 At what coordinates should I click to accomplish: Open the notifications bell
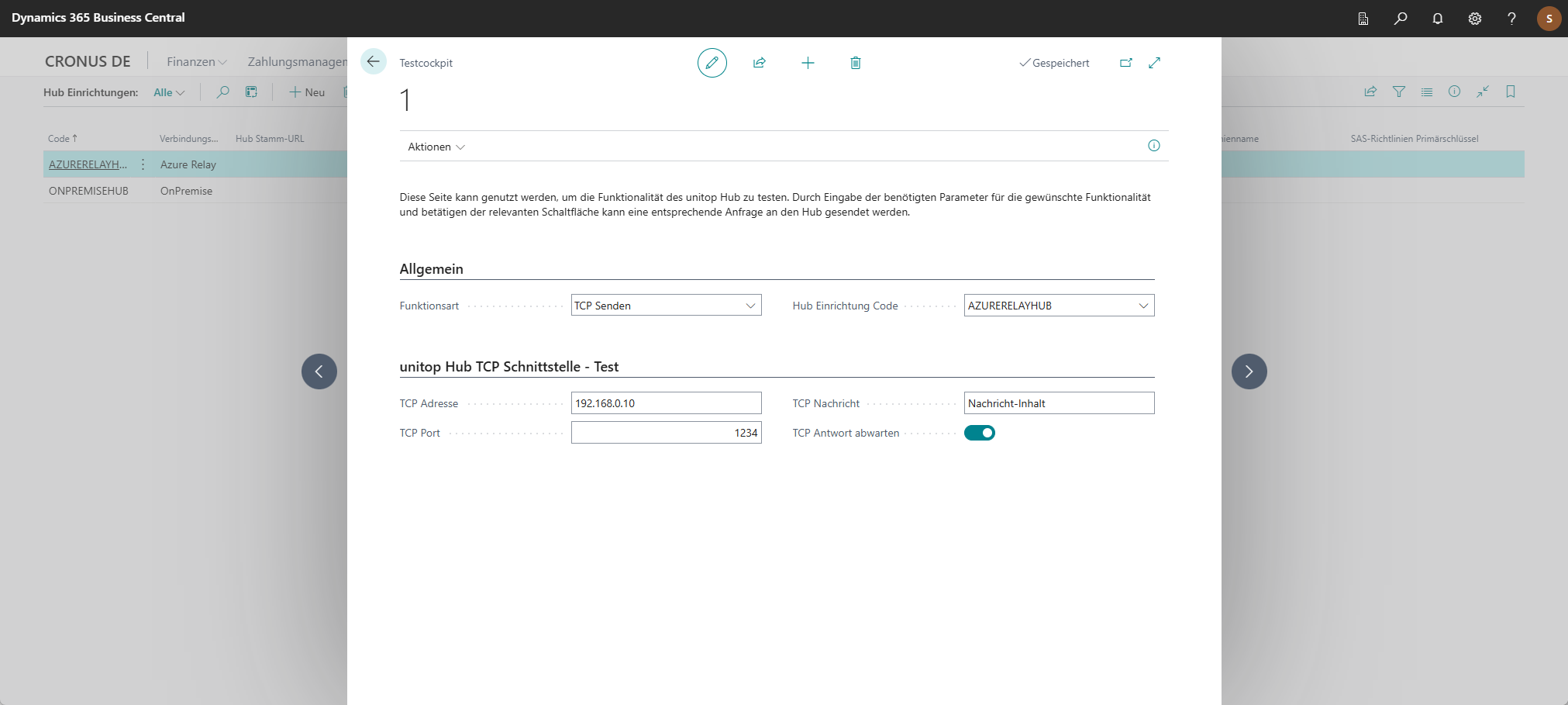tap(1438, 19)
